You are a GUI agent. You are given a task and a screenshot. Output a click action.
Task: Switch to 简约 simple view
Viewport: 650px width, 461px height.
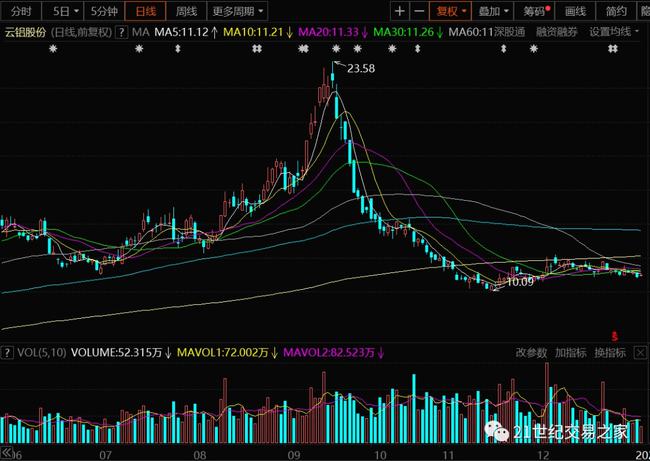coord(616,11)
